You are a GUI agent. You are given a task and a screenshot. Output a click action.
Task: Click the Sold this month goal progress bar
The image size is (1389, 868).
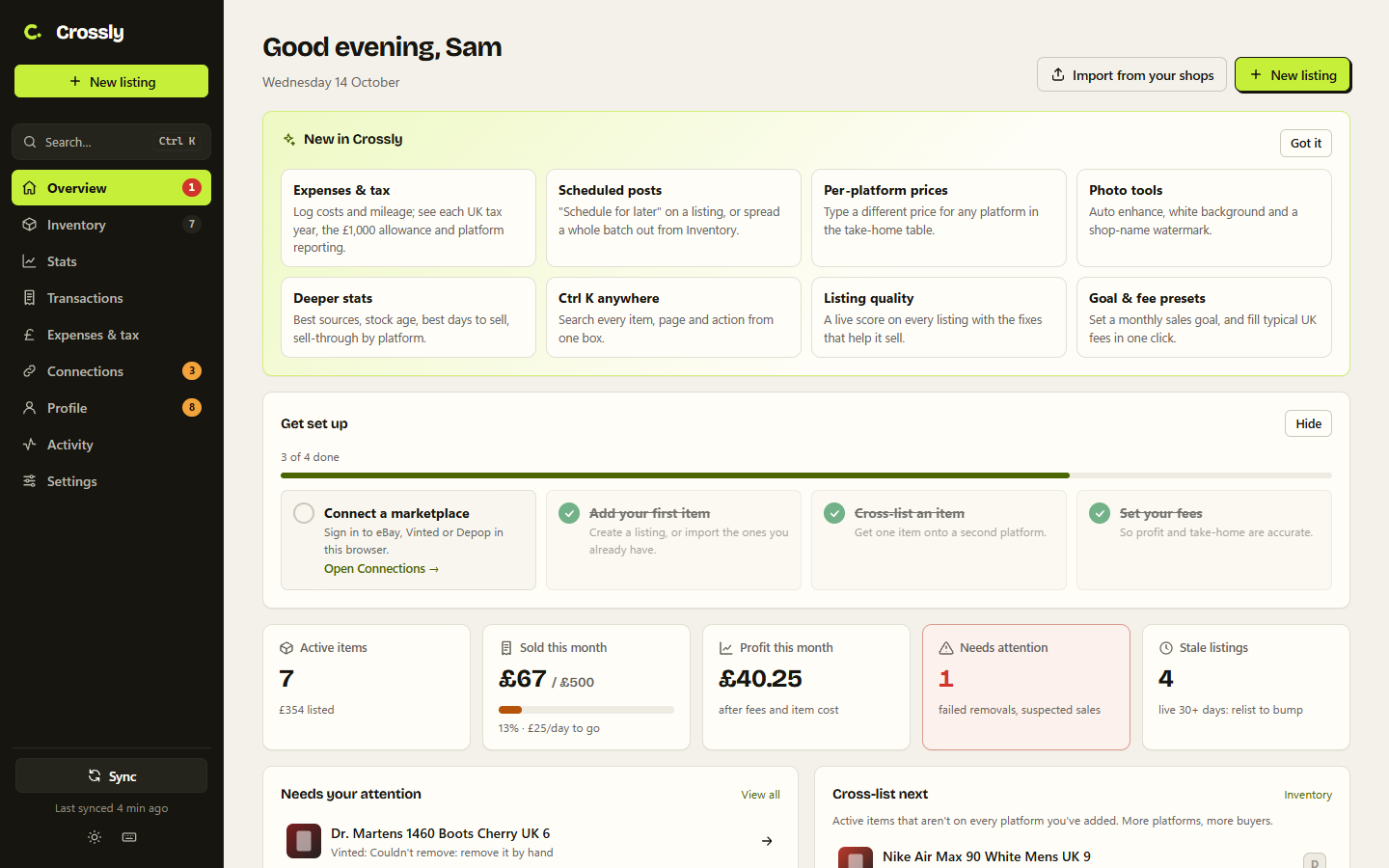click(586, 710)
